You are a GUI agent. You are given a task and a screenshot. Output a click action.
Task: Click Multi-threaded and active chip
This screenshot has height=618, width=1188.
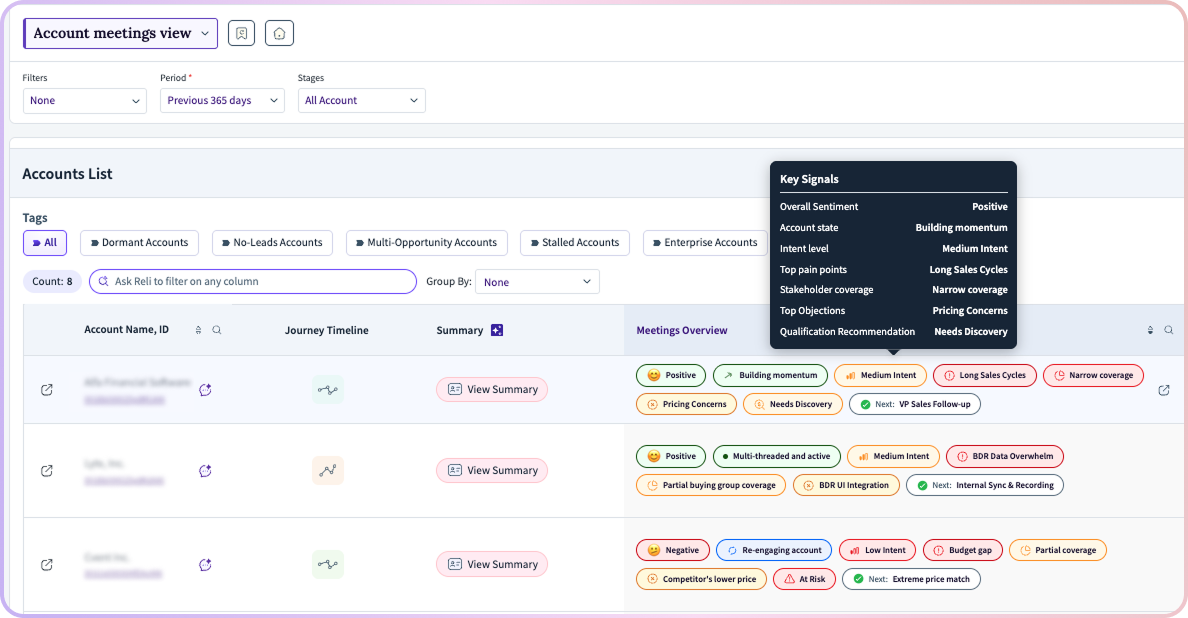[x=777, y=457]
